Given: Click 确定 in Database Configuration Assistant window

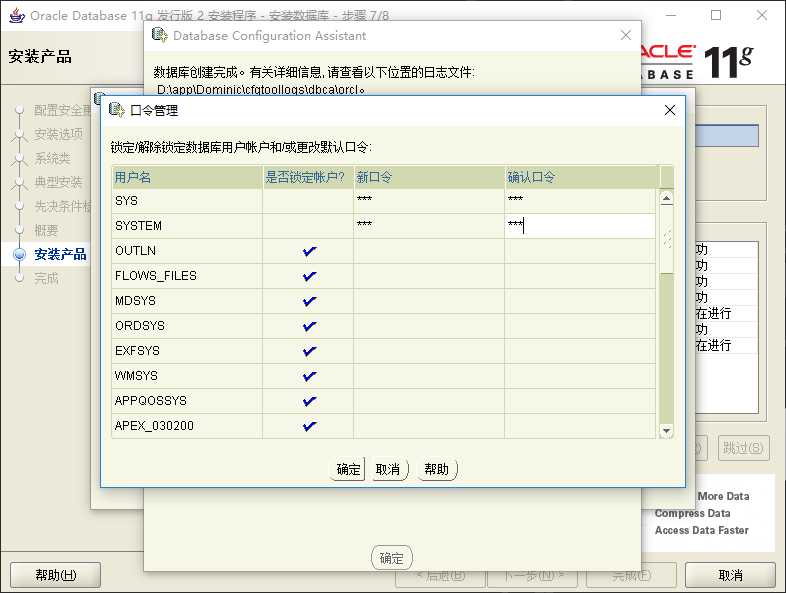Looking at the screenshot, I should tap(391, 558).
